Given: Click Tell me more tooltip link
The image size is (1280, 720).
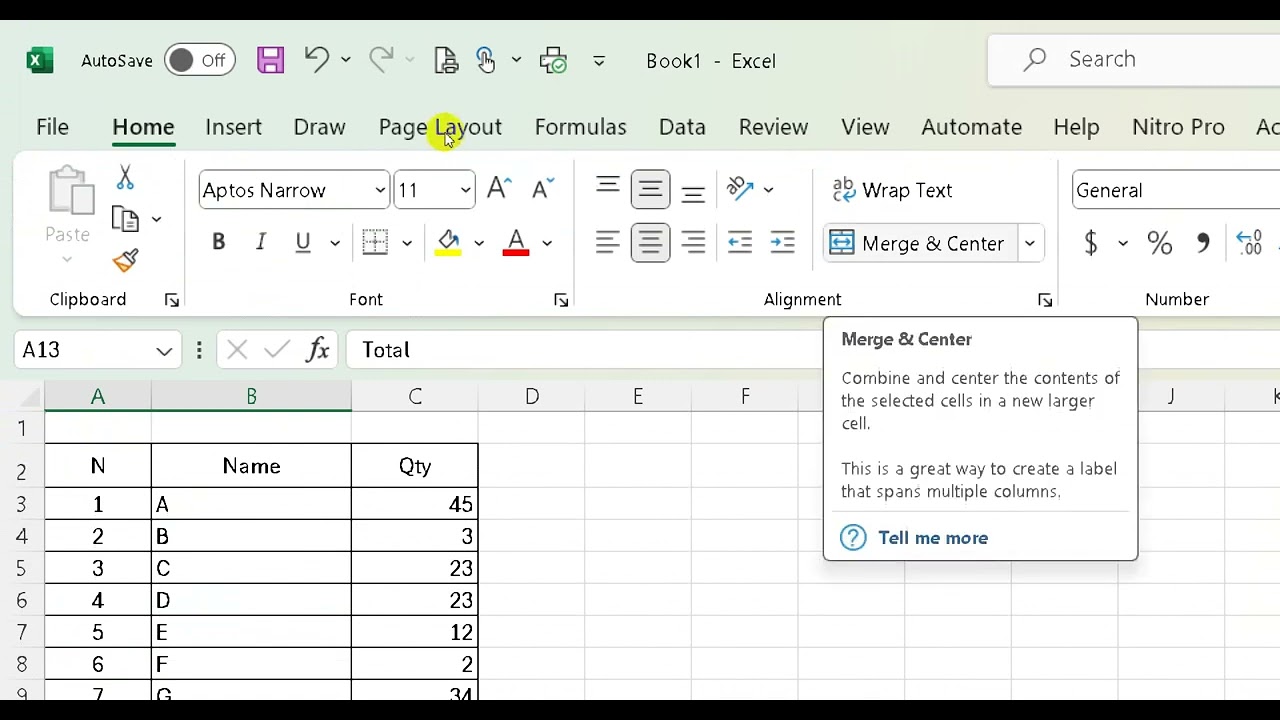Looking at the screenshot, I should click(933, 538).
